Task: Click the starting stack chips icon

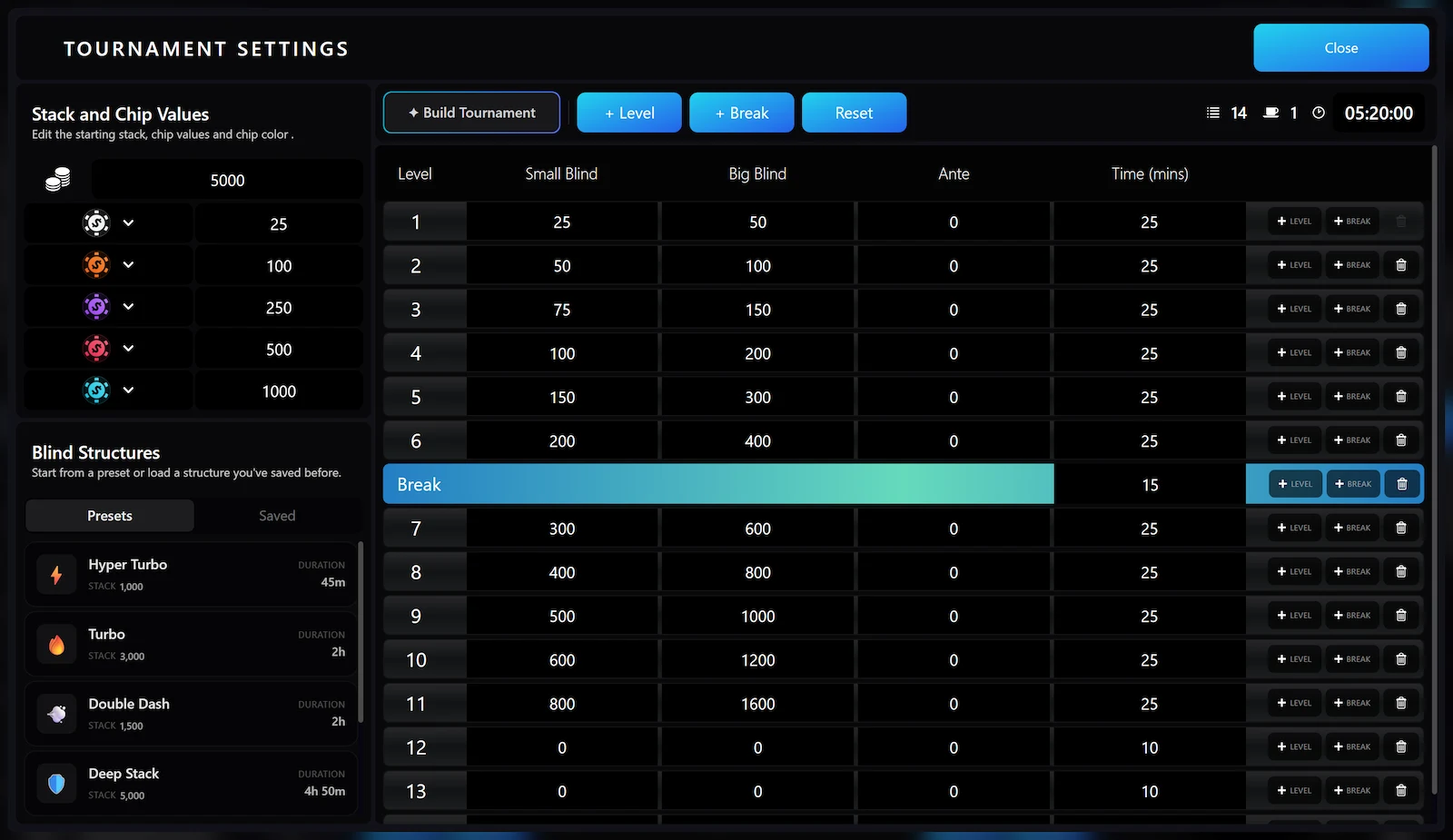Action: (x=58, y=180)
